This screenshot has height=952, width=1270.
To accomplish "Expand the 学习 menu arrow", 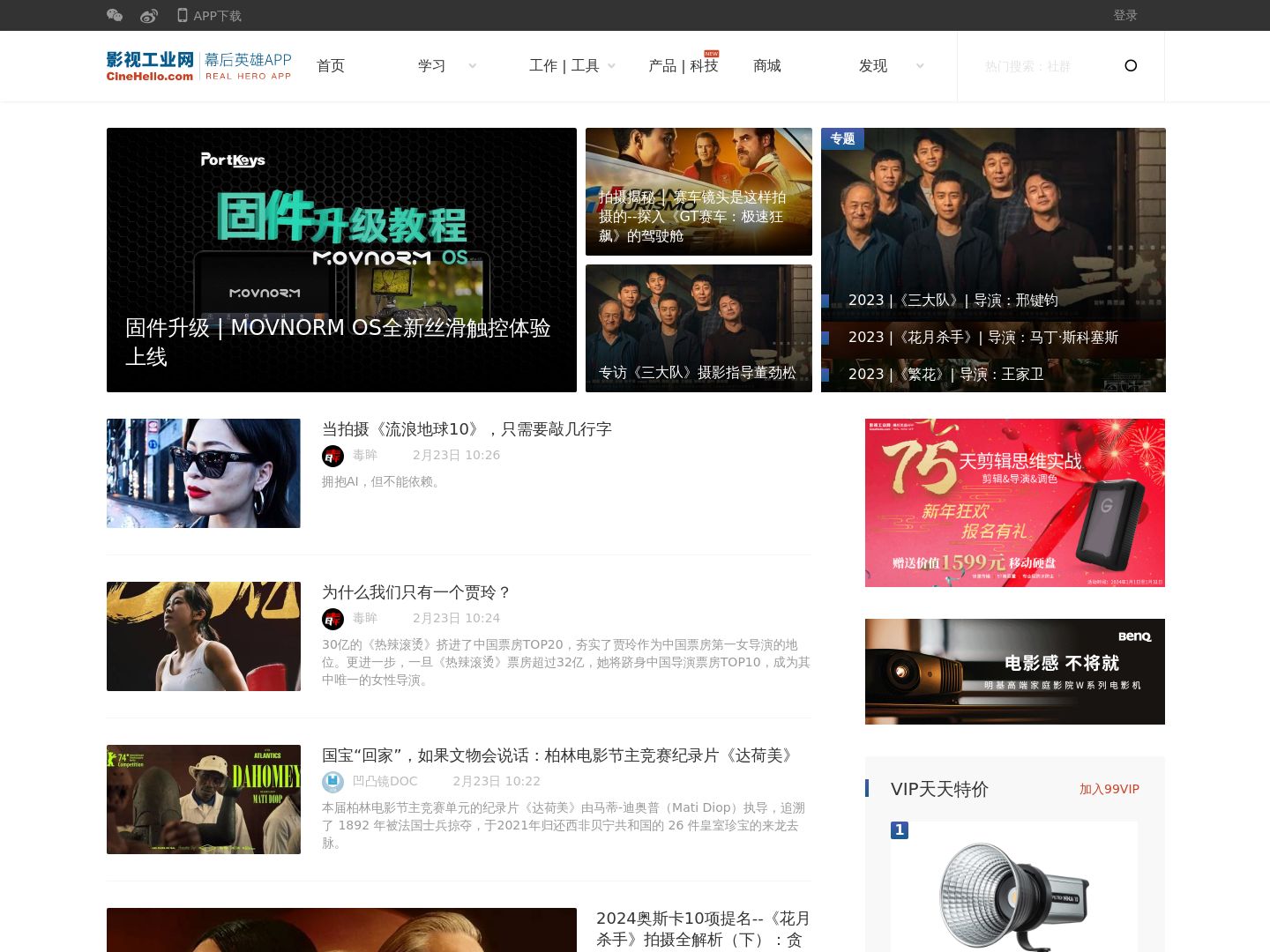I will pyautogui.click(x=472, y=66).
